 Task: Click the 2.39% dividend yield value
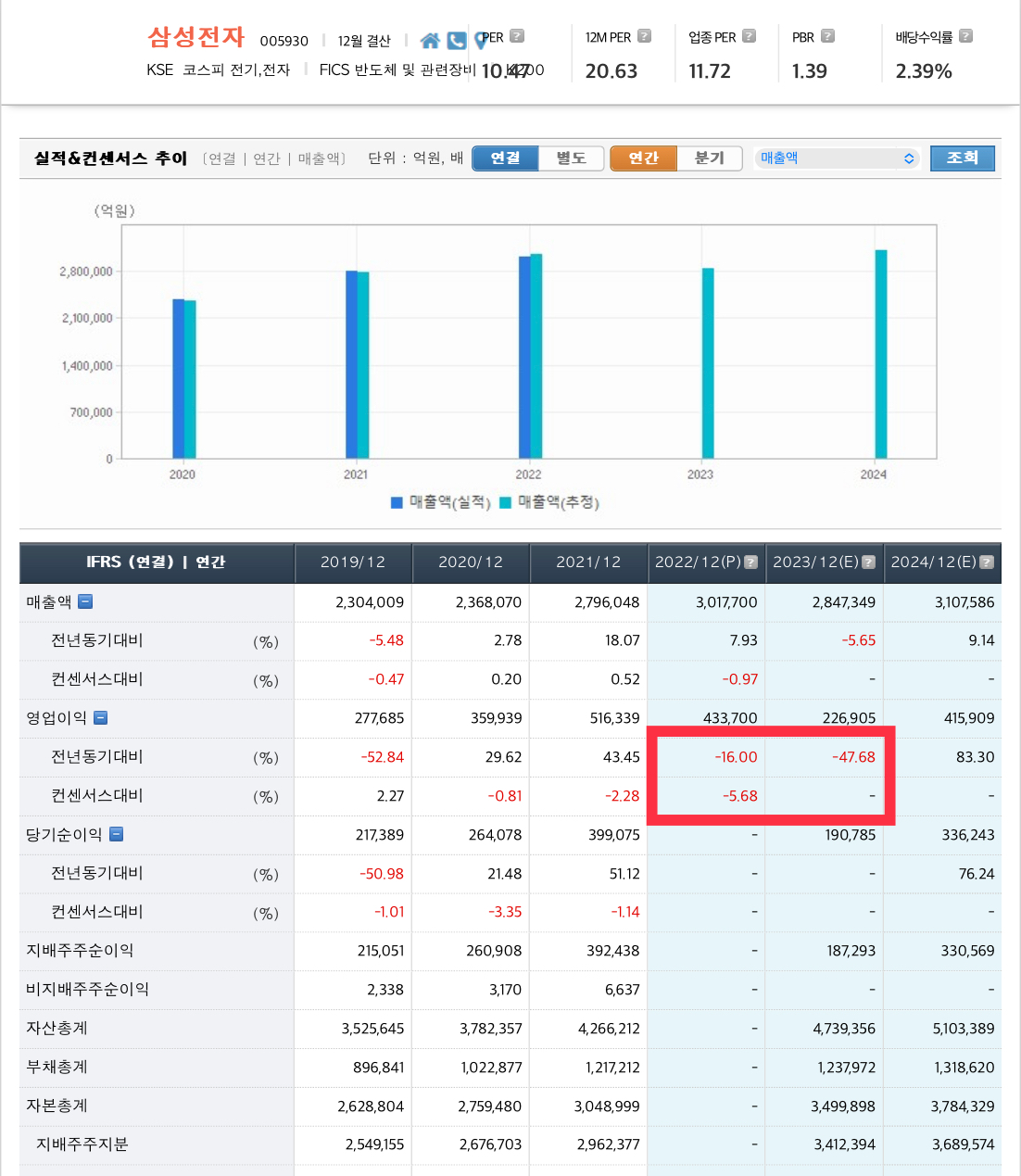[x=924, y=71]
